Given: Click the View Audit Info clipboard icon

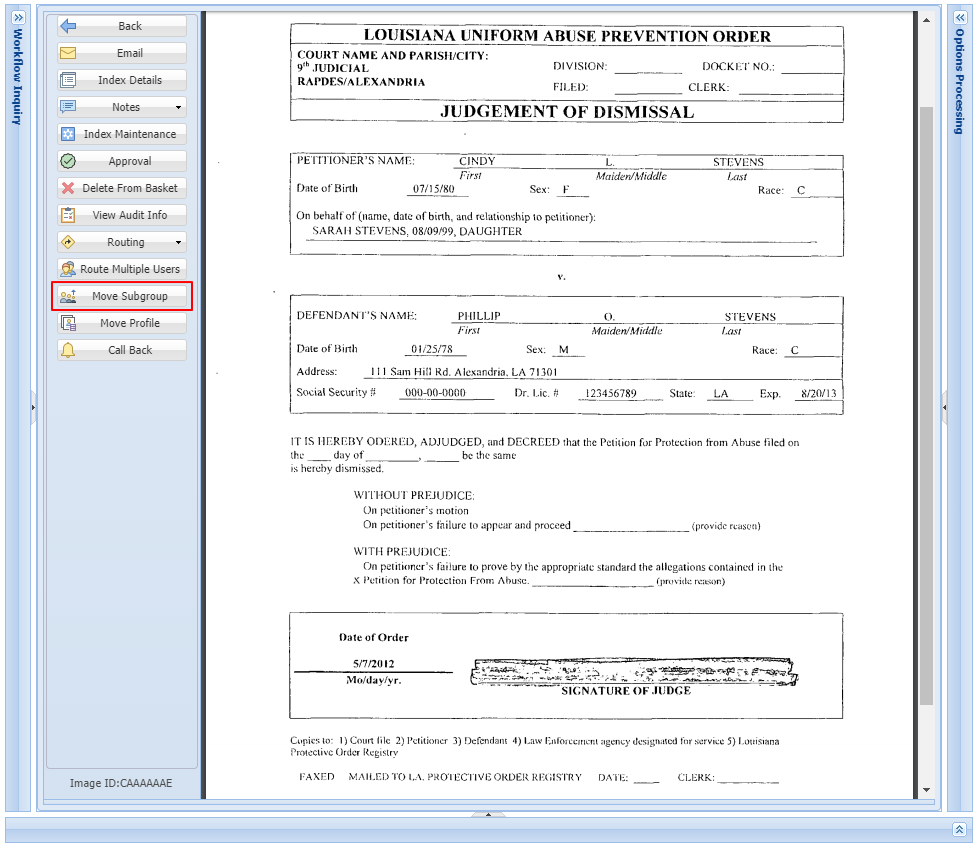Looking at the screenshot, I should [68, 215].
